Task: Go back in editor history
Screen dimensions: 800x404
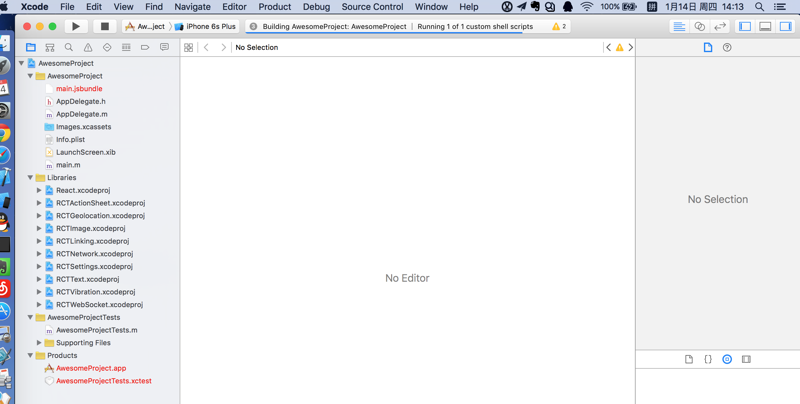Action: click(x=206, y=47)
